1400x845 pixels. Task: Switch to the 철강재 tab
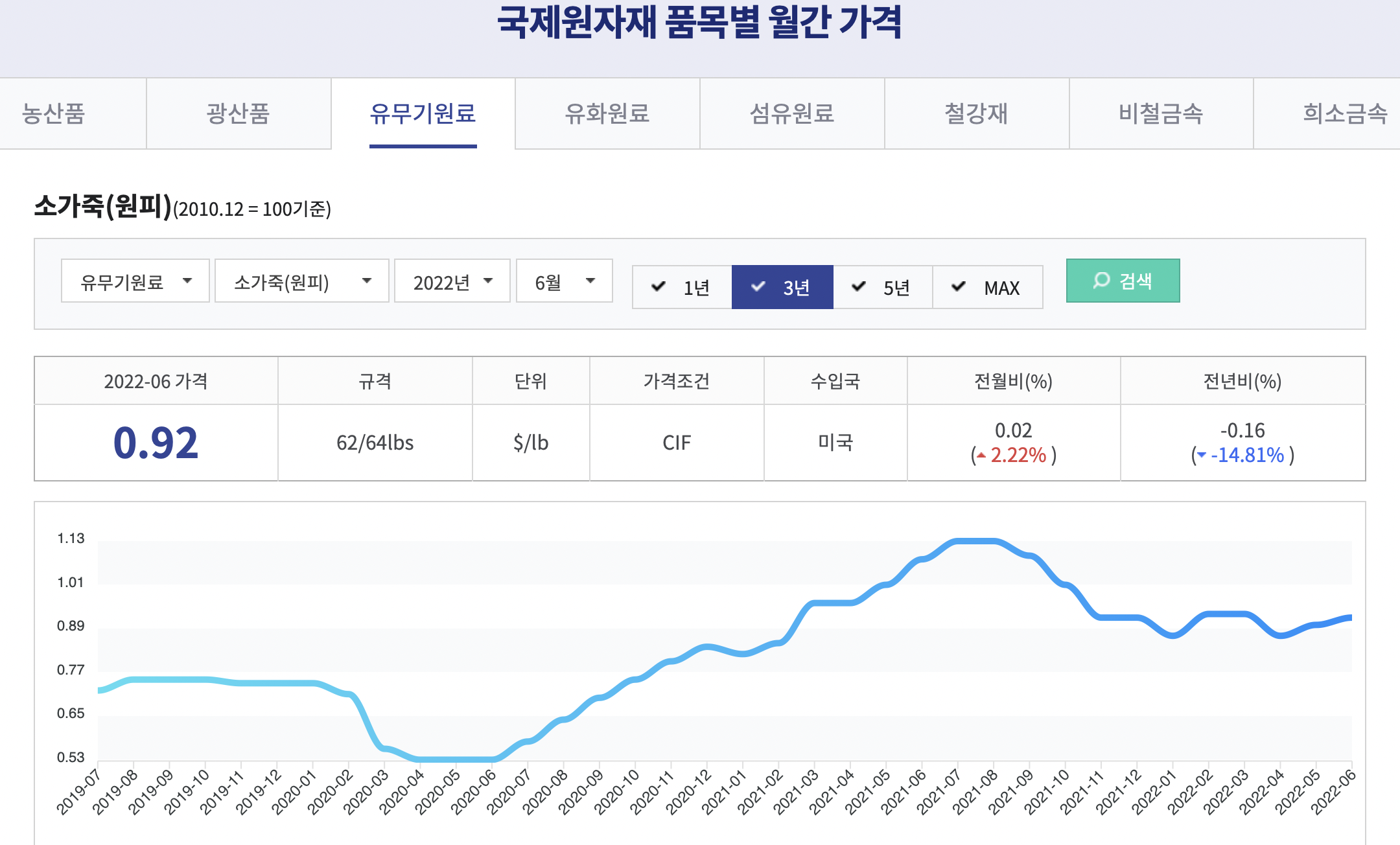pyautogui.click(x=976, y=114)
